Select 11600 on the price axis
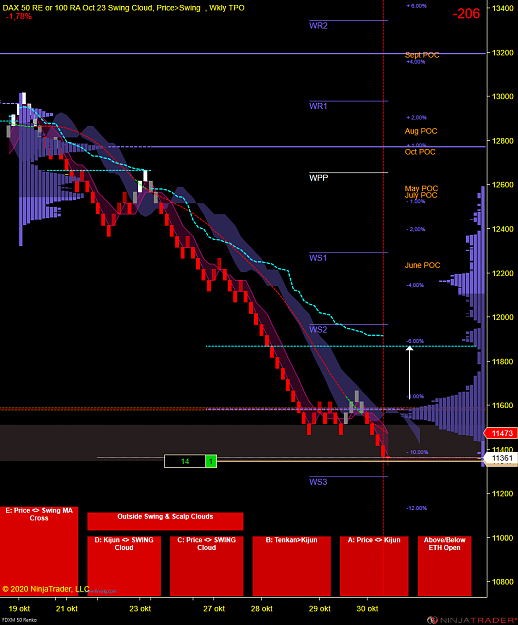518x625 pixels. click(x=502, y=405)
